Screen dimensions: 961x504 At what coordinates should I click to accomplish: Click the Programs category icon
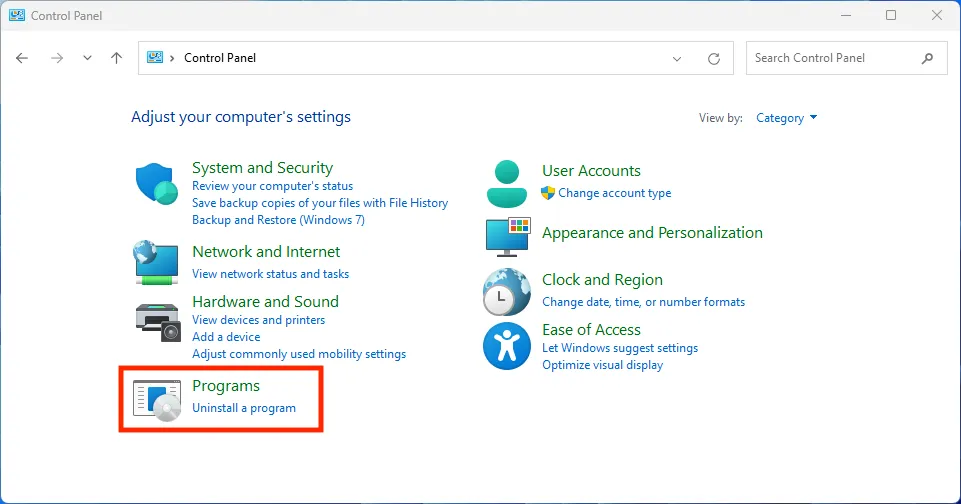(157, 398)
